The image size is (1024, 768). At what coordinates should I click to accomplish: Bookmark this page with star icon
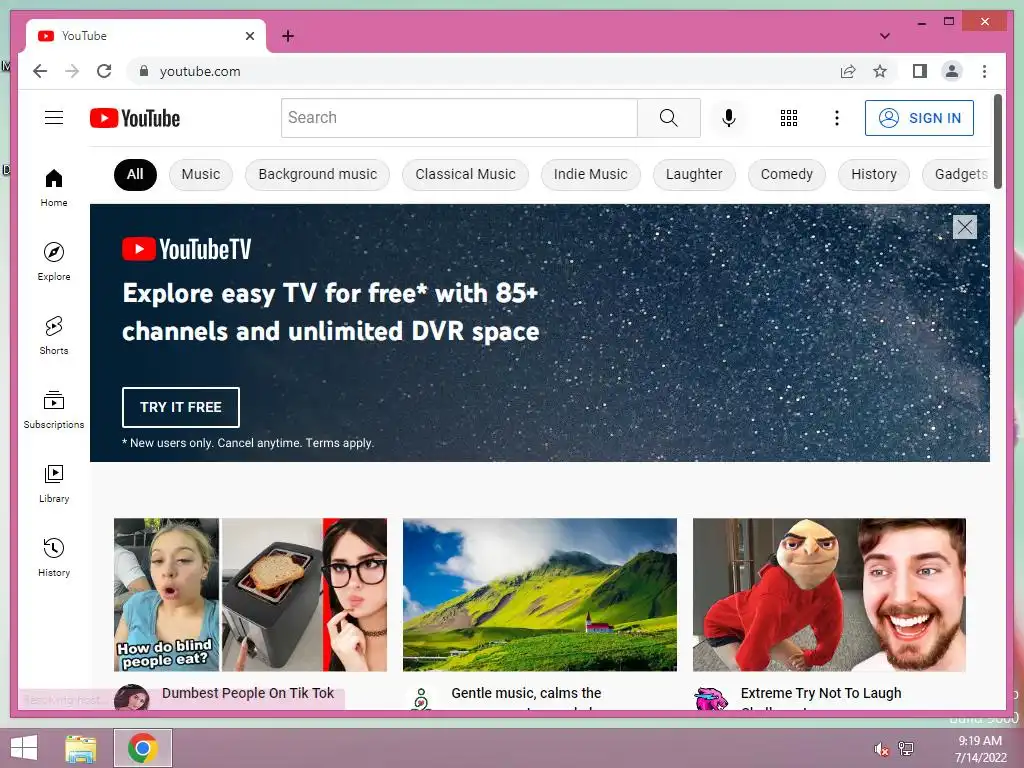point(880,71)
